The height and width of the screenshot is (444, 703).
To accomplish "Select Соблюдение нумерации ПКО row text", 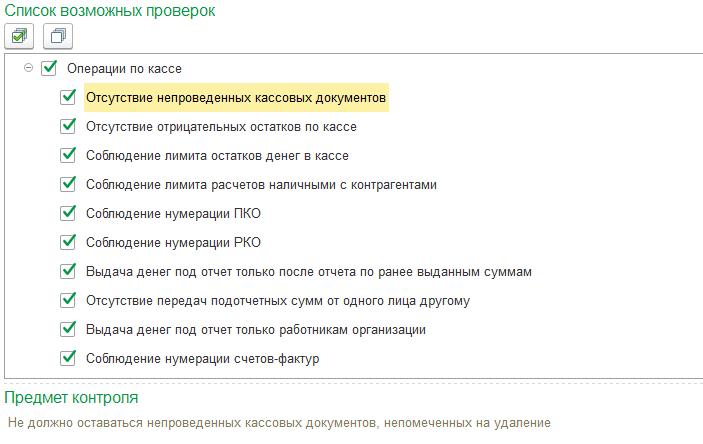I will 174,214.
